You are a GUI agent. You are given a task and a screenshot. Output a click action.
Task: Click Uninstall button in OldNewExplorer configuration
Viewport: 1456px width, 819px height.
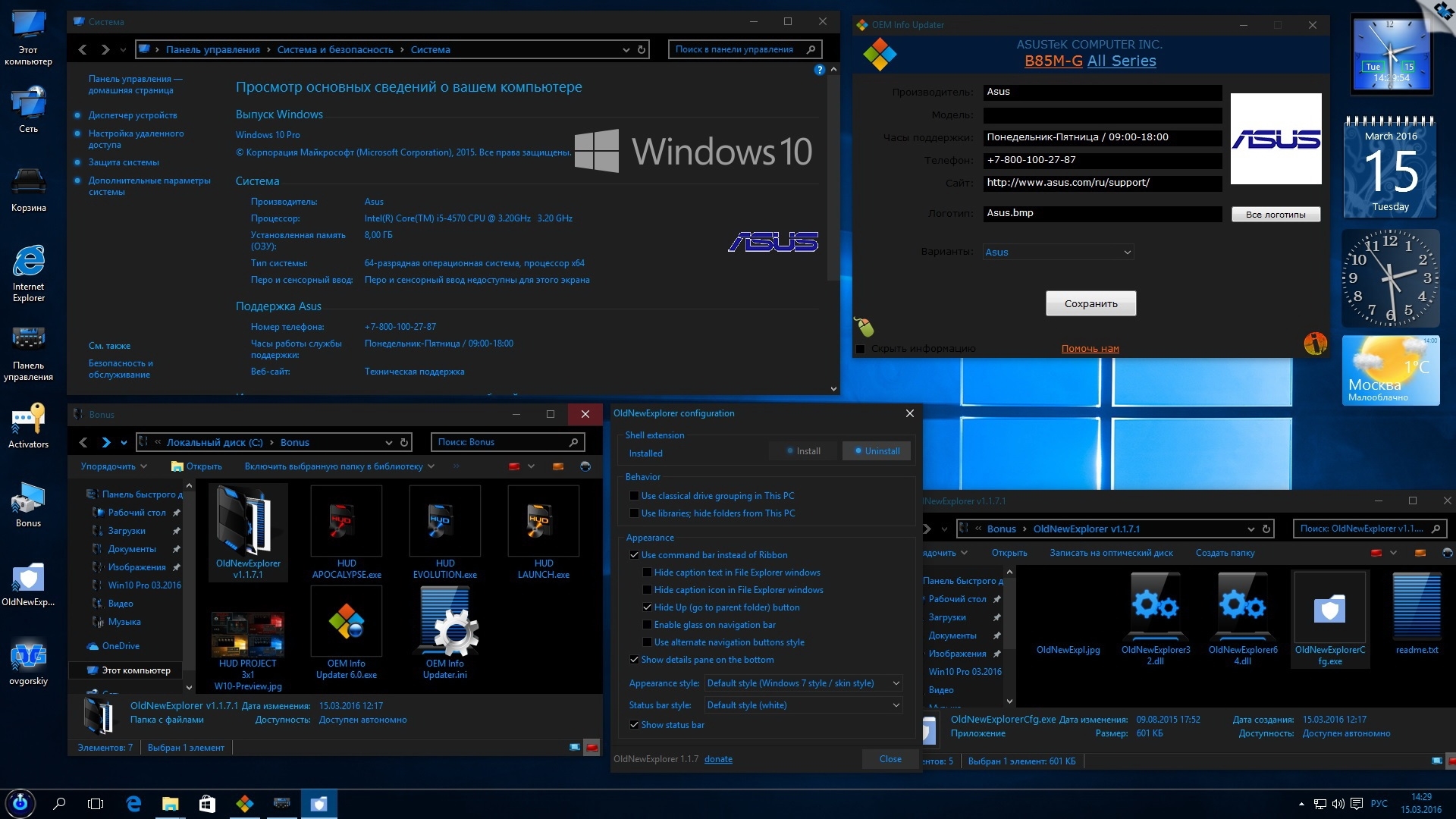877,451
